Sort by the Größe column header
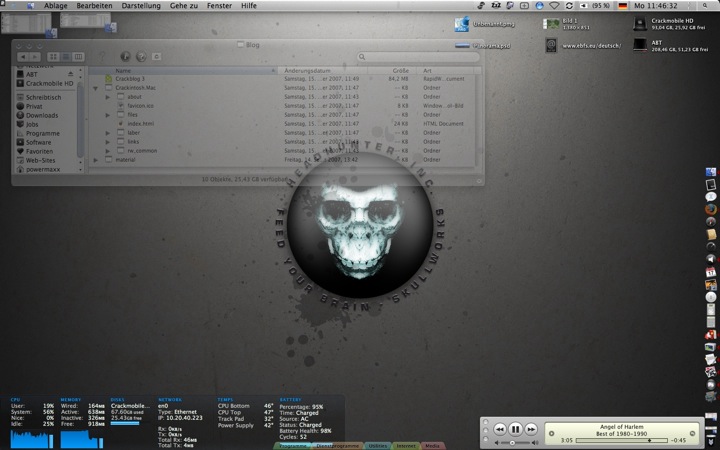Viewport: 720px width, 450px height. point(393,71)
